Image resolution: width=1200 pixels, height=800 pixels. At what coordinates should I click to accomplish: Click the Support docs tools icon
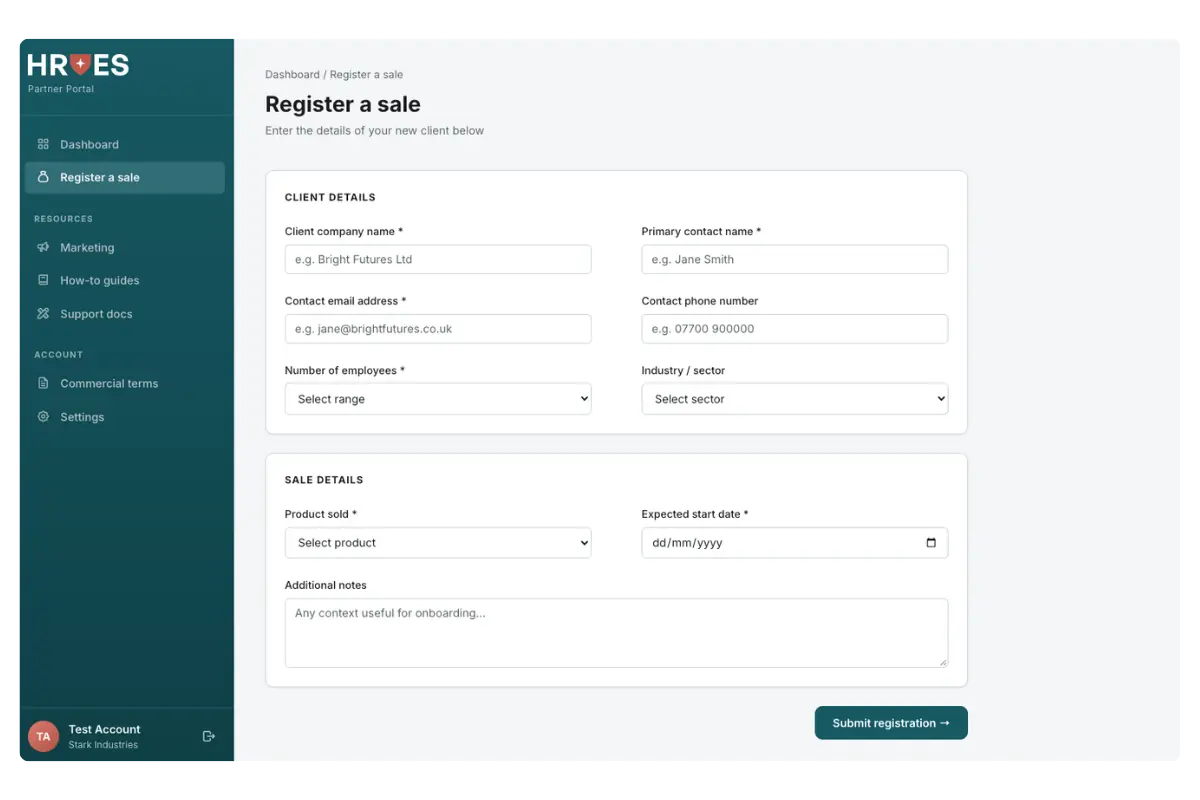43,314
